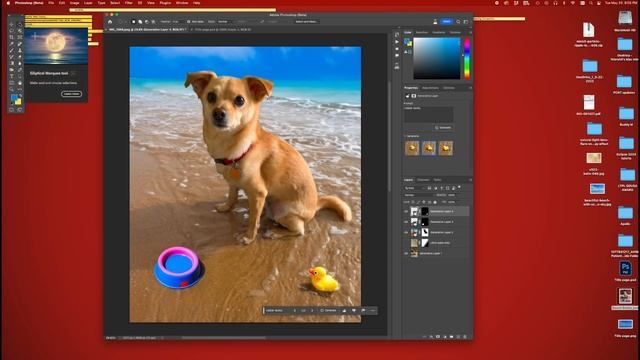Click the rainbow hue slider in Color panel

coord(467,58)
